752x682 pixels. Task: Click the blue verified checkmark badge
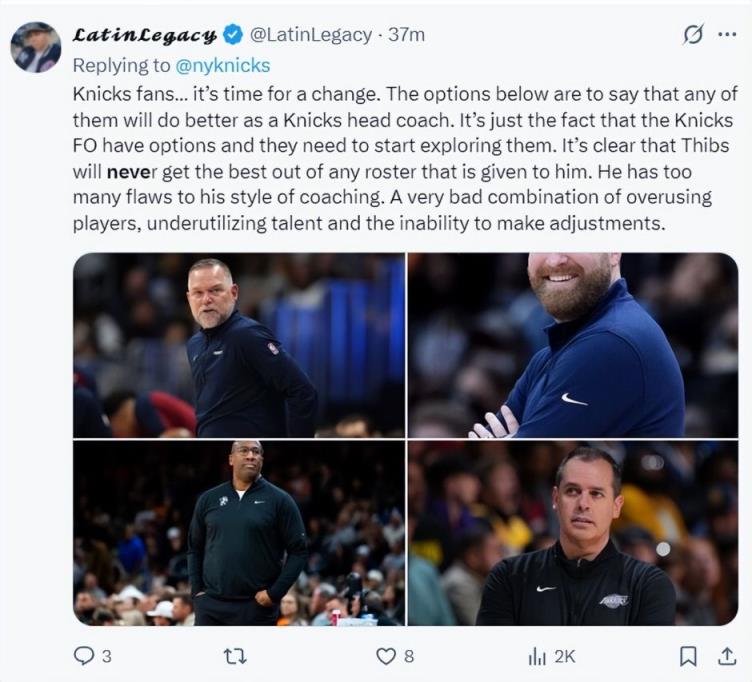(233, 35)
